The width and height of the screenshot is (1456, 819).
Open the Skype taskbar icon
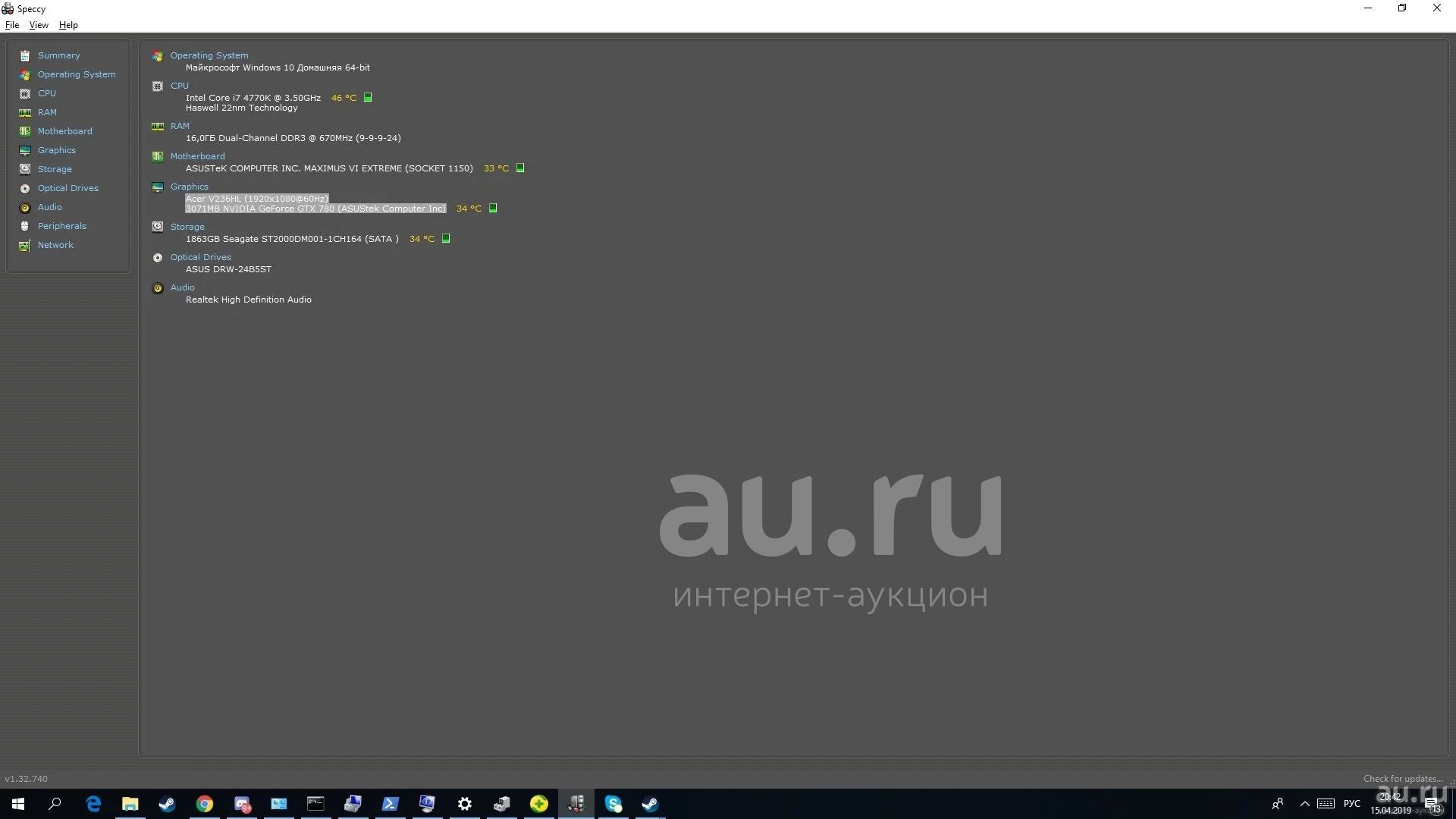point(613,804)
